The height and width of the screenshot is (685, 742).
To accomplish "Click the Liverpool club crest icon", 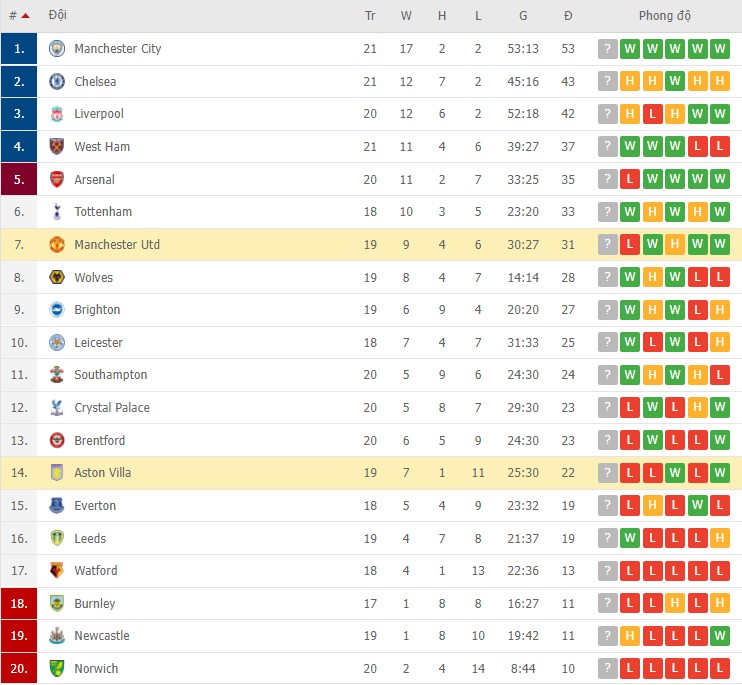I will click(x=57, y=114).
